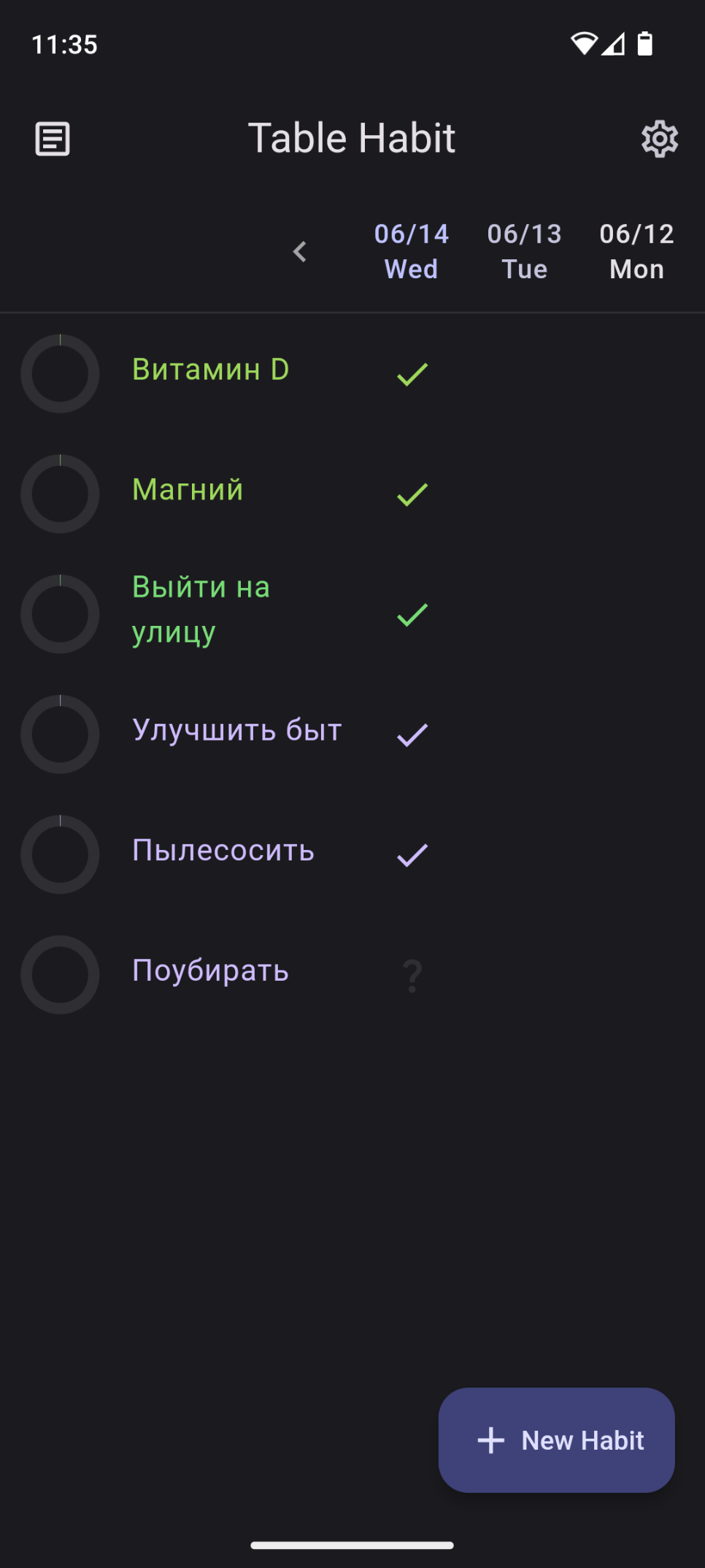Image resolution: width=705 pixels, height=1568 pixels.
Task: Uncheck Магний for 06/14
Action: click(412, 494)
